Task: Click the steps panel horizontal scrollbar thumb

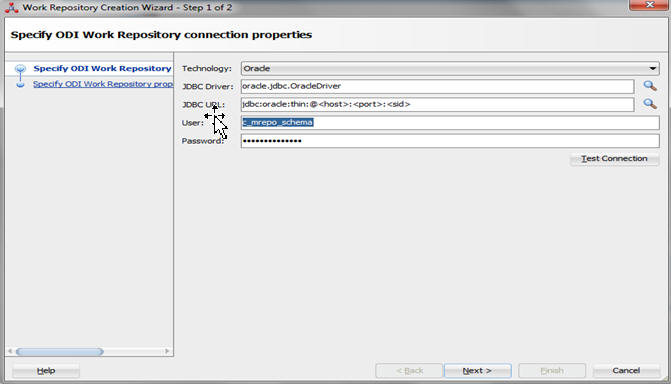Action: point(59,351)
